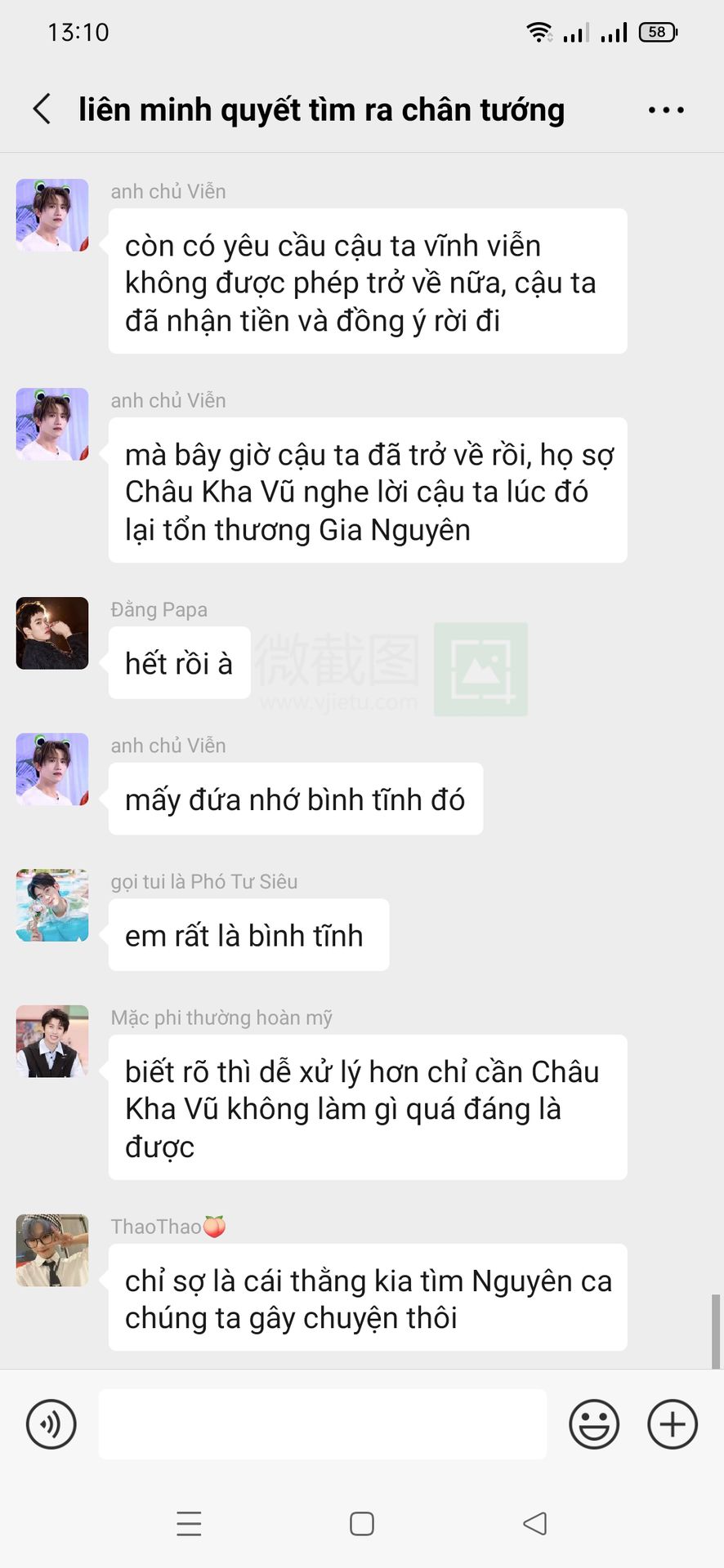
Task: Tap Mặc phi thường hoàn mỹ's avatar
Action: point(52,1041)
